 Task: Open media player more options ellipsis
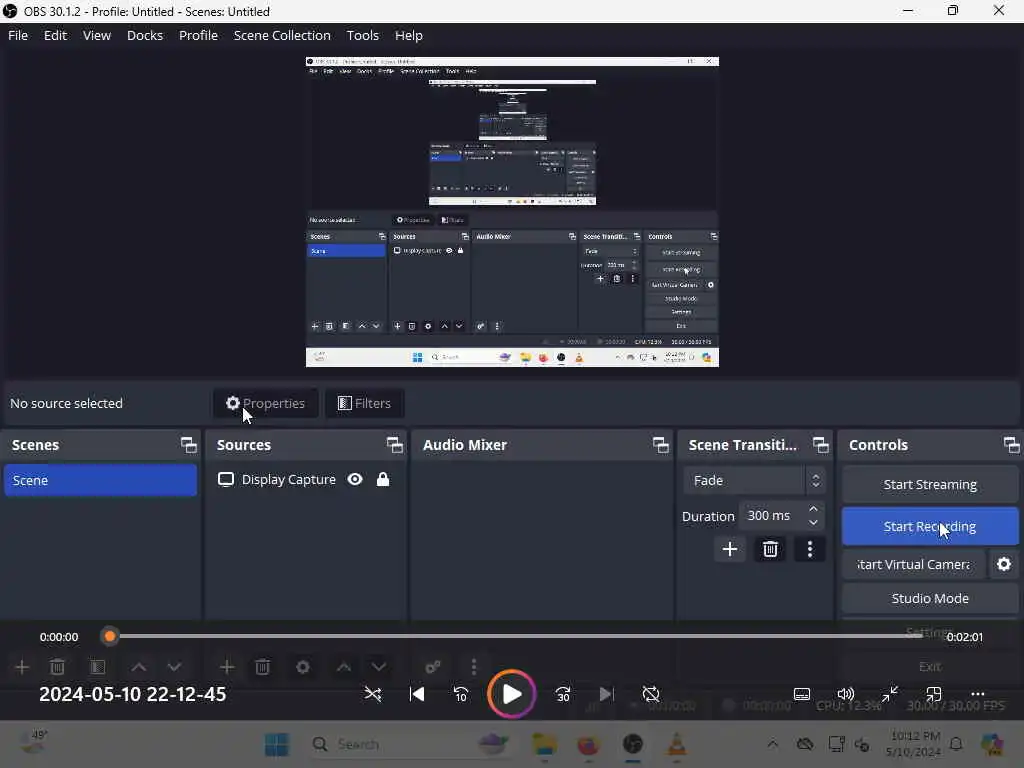[978, 694]
